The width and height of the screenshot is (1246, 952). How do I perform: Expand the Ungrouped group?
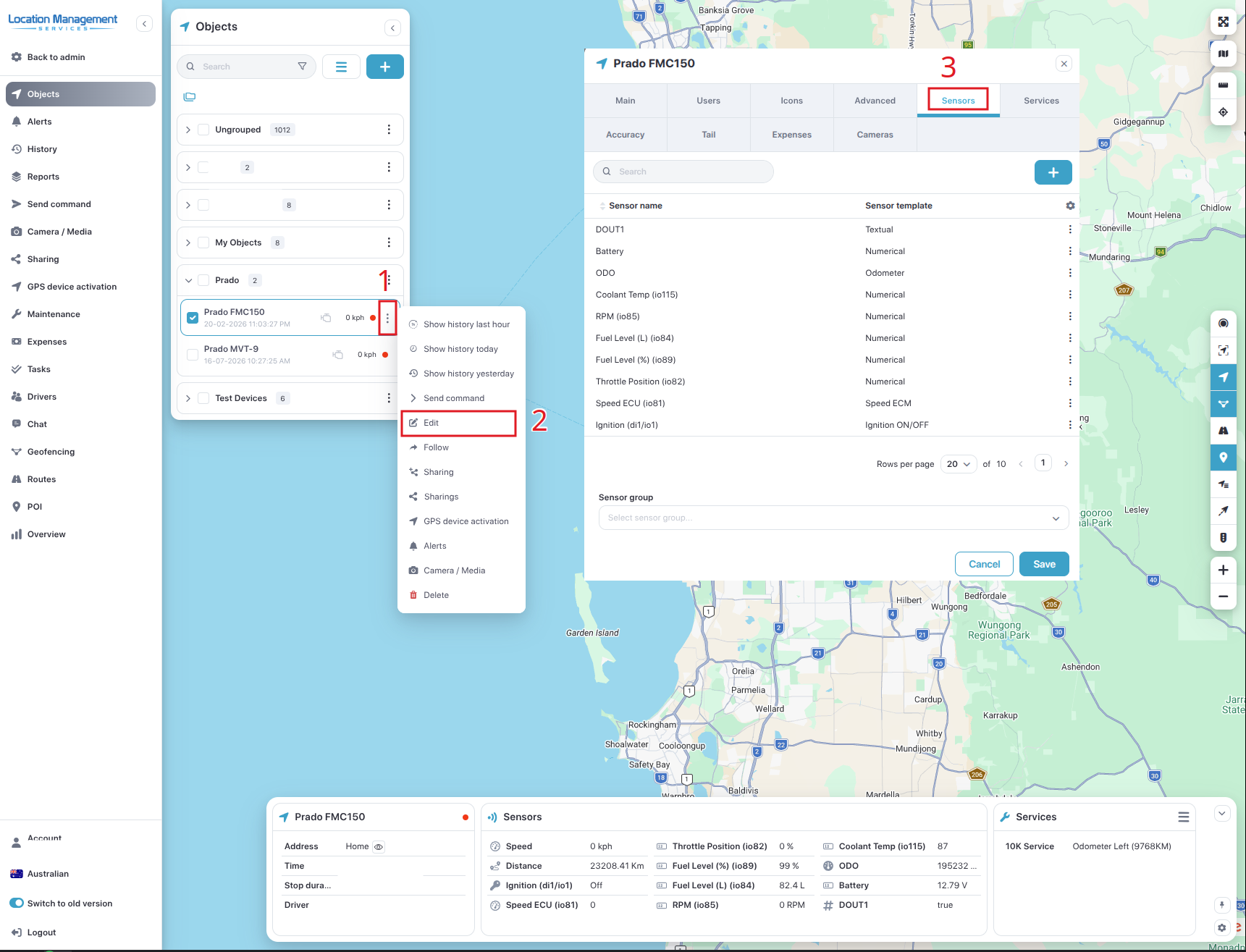pos(188,130)
